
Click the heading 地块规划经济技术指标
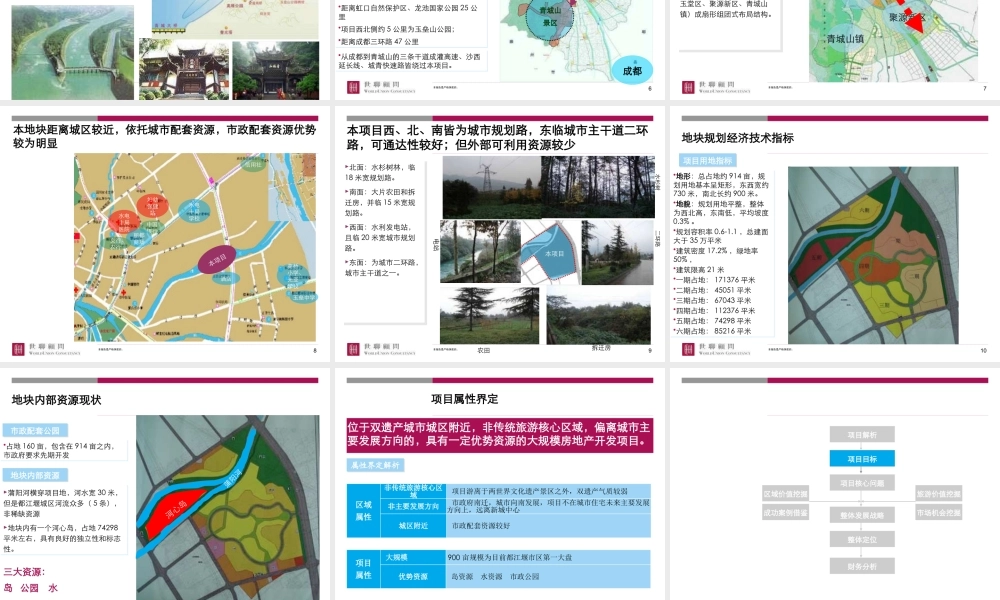737,138
